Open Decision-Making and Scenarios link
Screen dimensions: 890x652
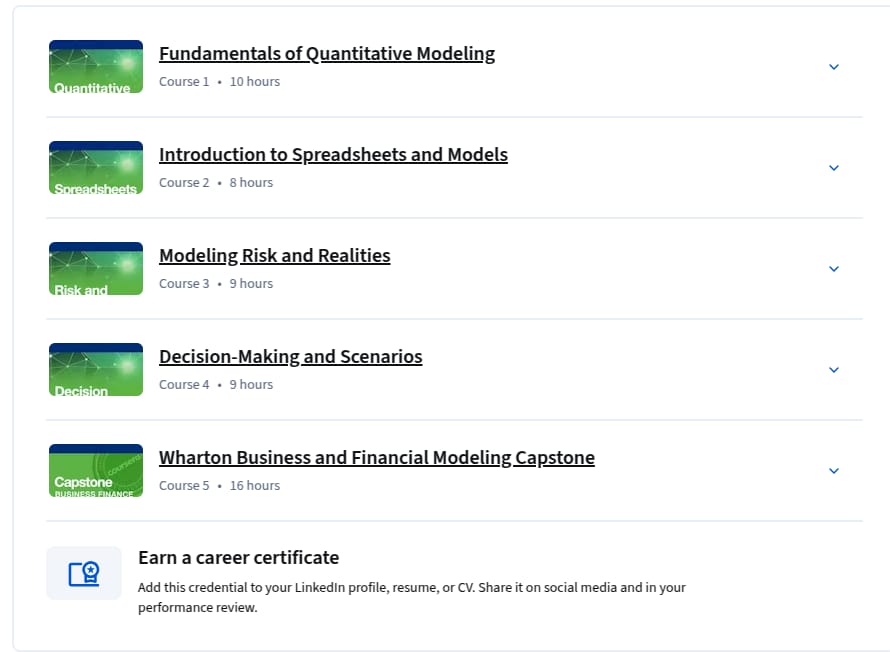(x=291, y=356)
